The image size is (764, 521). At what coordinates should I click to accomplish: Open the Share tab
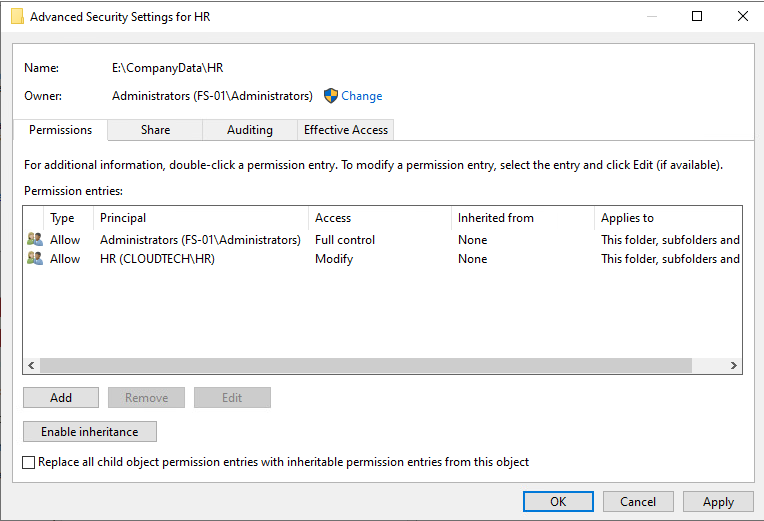(x=155, y=130)
